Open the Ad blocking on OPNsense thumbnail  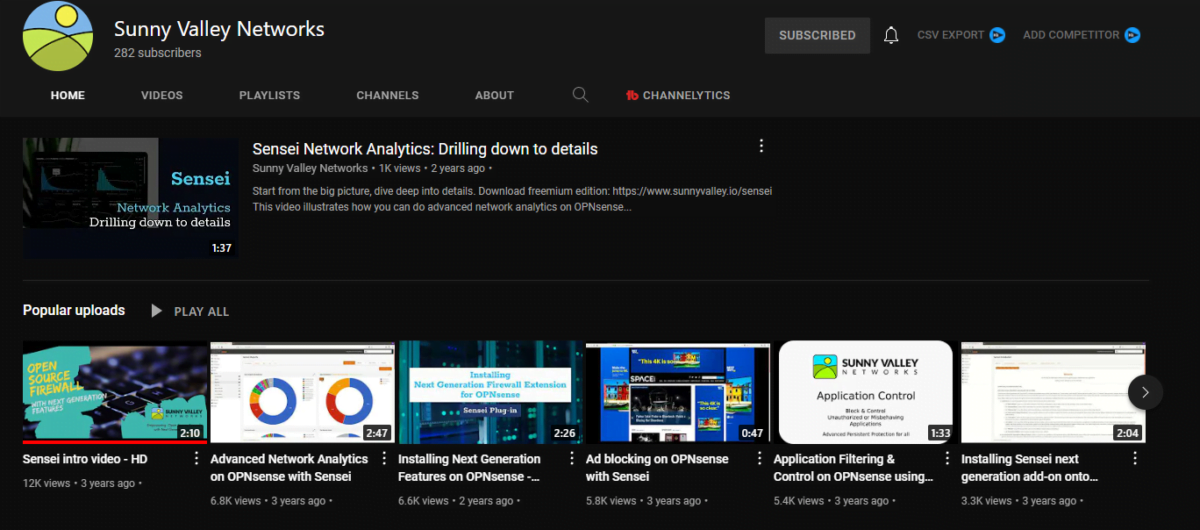pos(678,392)
